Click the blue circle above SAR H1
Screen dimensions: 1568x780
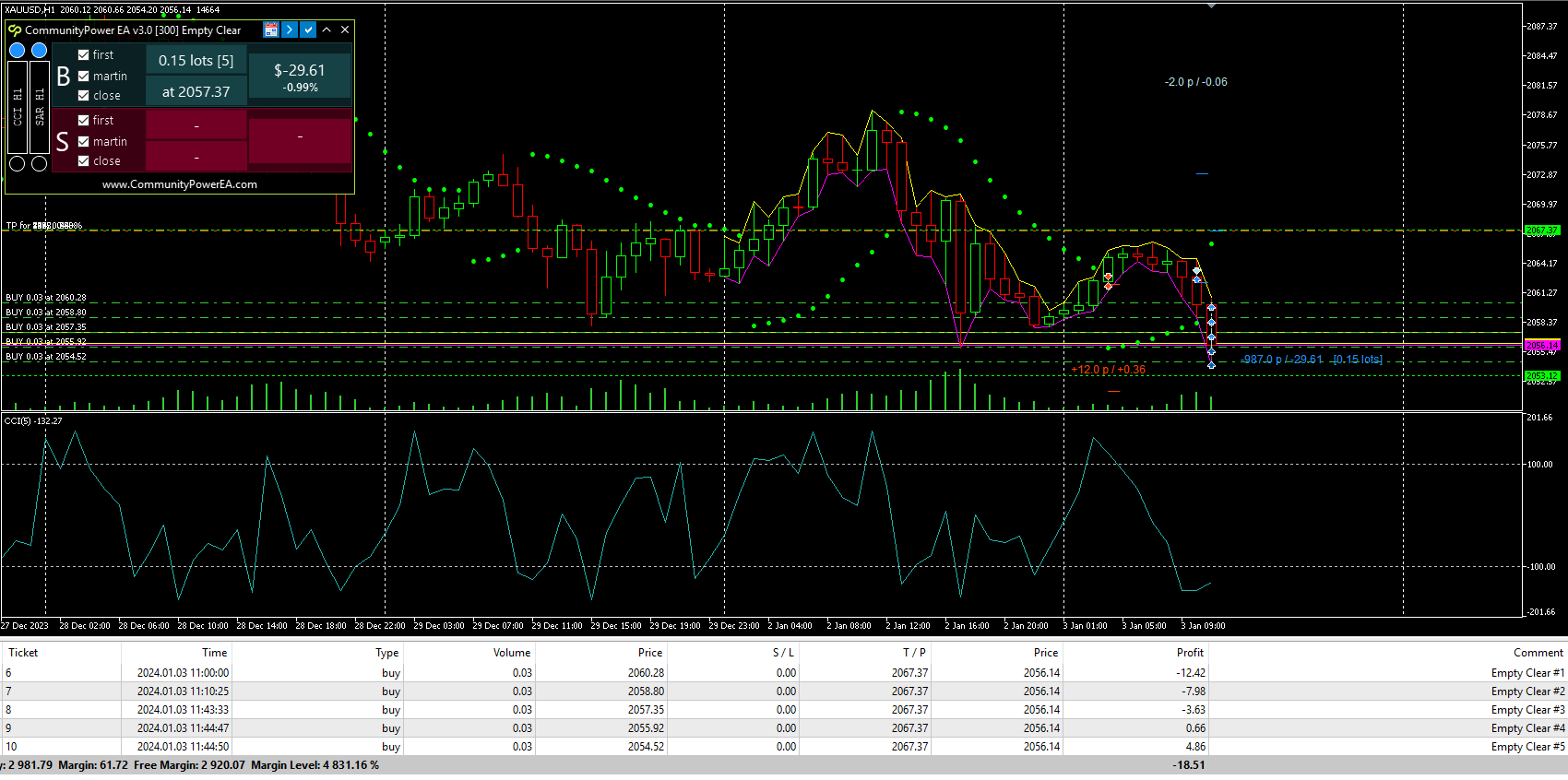click(39, 50)
